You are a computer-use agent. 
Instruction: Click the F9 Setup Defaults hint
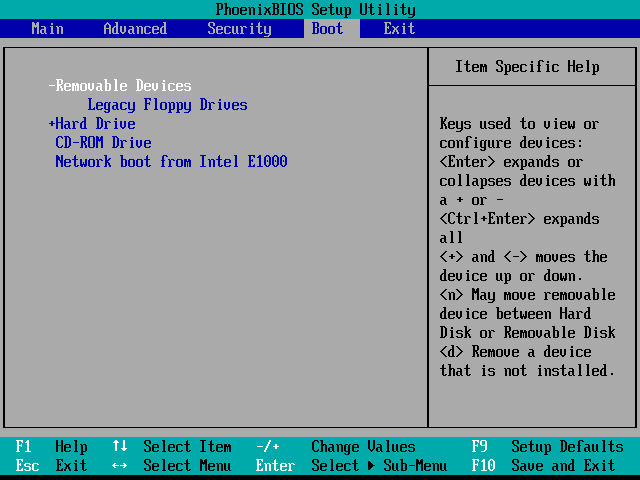pos(548,447)
